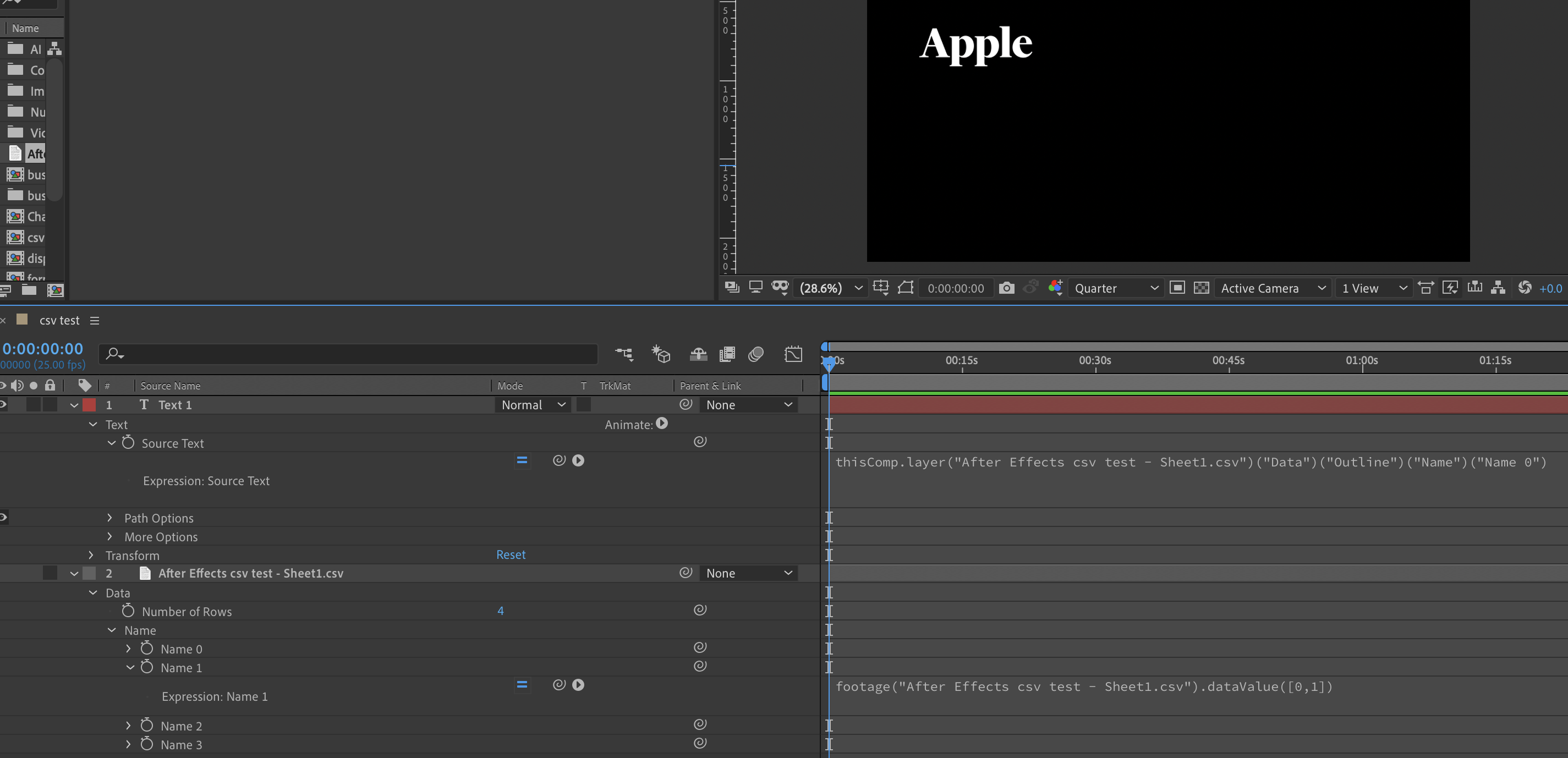Viewport: 1568px width, 758px height.
Task: Toggle the Primary Viewer monitor icon
Action: point(755,287)
